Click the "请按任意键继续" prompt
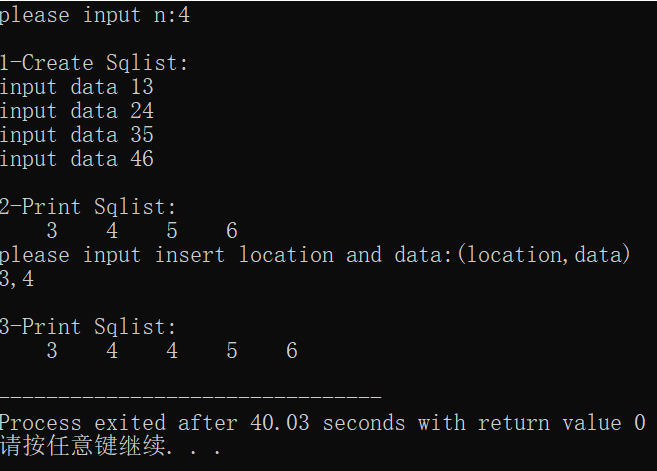The image size is (657, 471). point(83,446)
